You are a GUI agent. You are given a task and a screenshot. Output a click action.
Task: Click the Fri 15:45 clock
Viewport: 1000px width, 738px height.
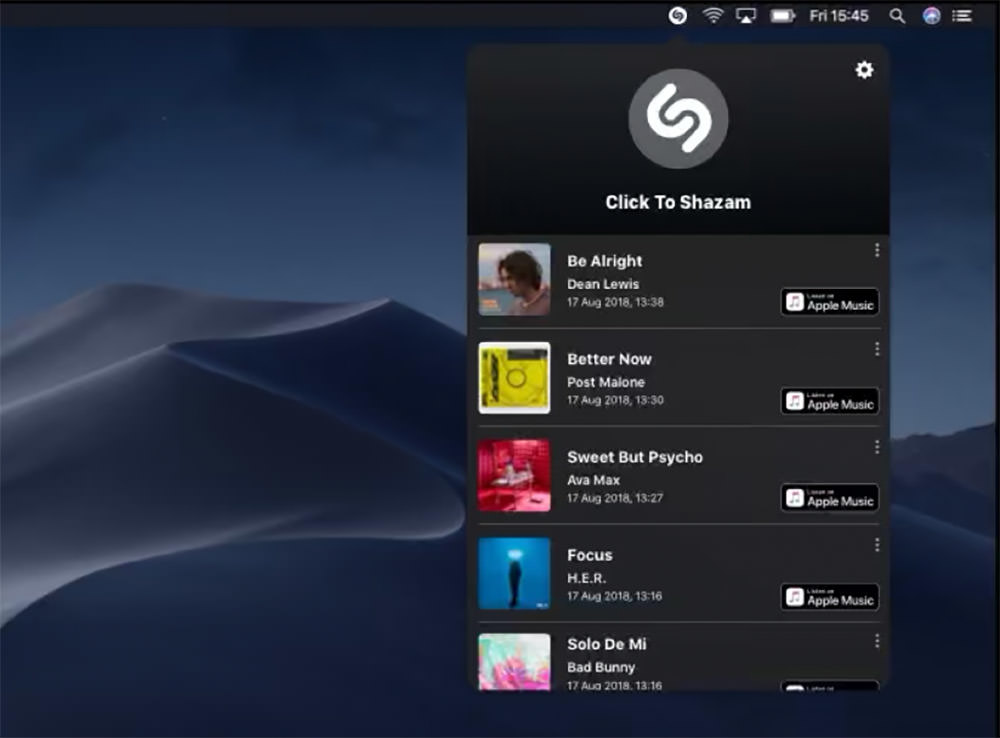pos(839,15)
